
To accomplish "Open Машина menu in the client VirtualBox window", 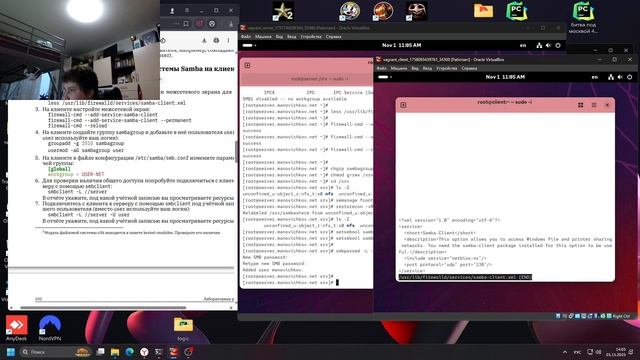I will [399, 68].
